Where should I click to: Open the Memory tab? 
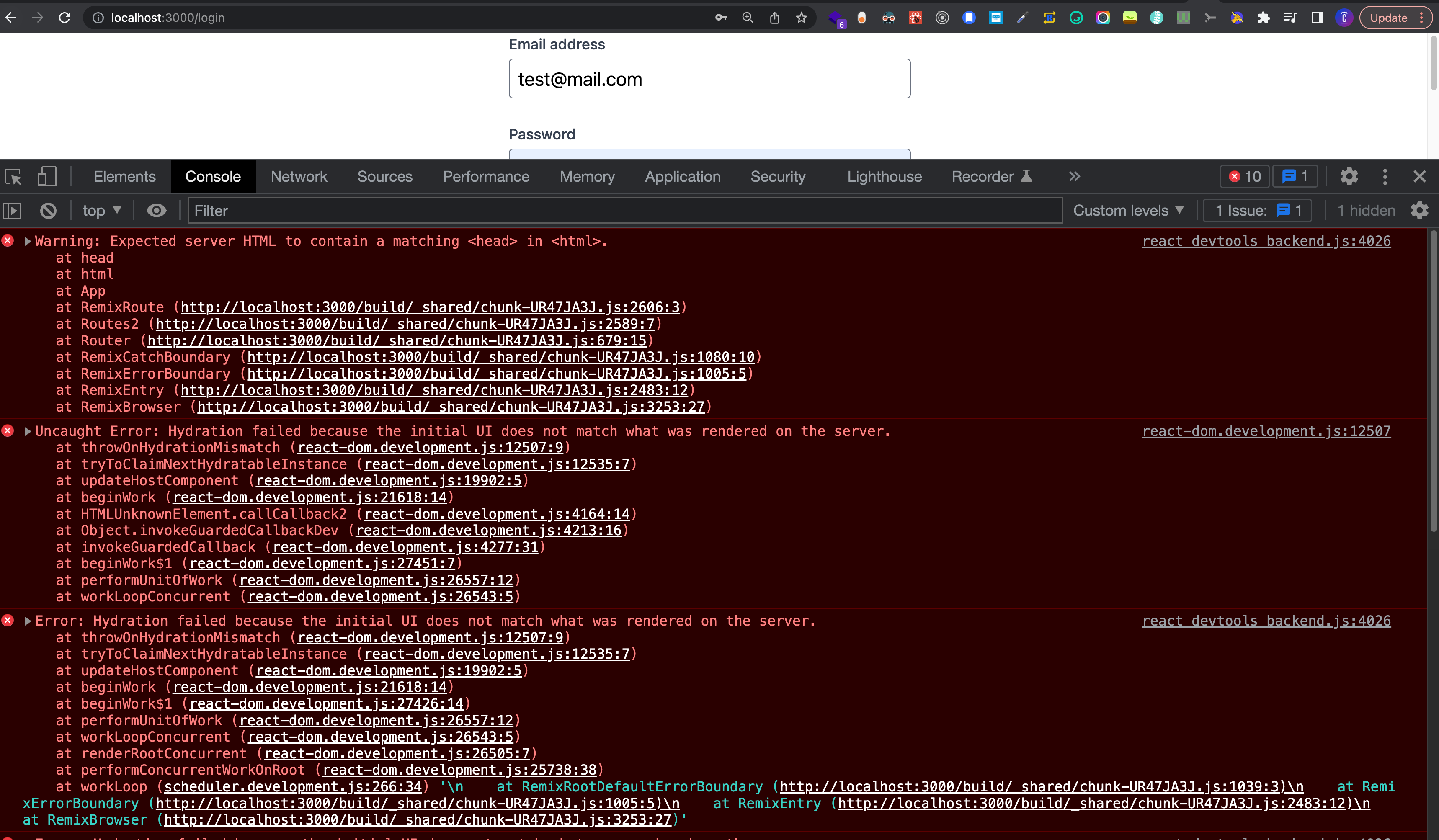[x=587, y=176]
